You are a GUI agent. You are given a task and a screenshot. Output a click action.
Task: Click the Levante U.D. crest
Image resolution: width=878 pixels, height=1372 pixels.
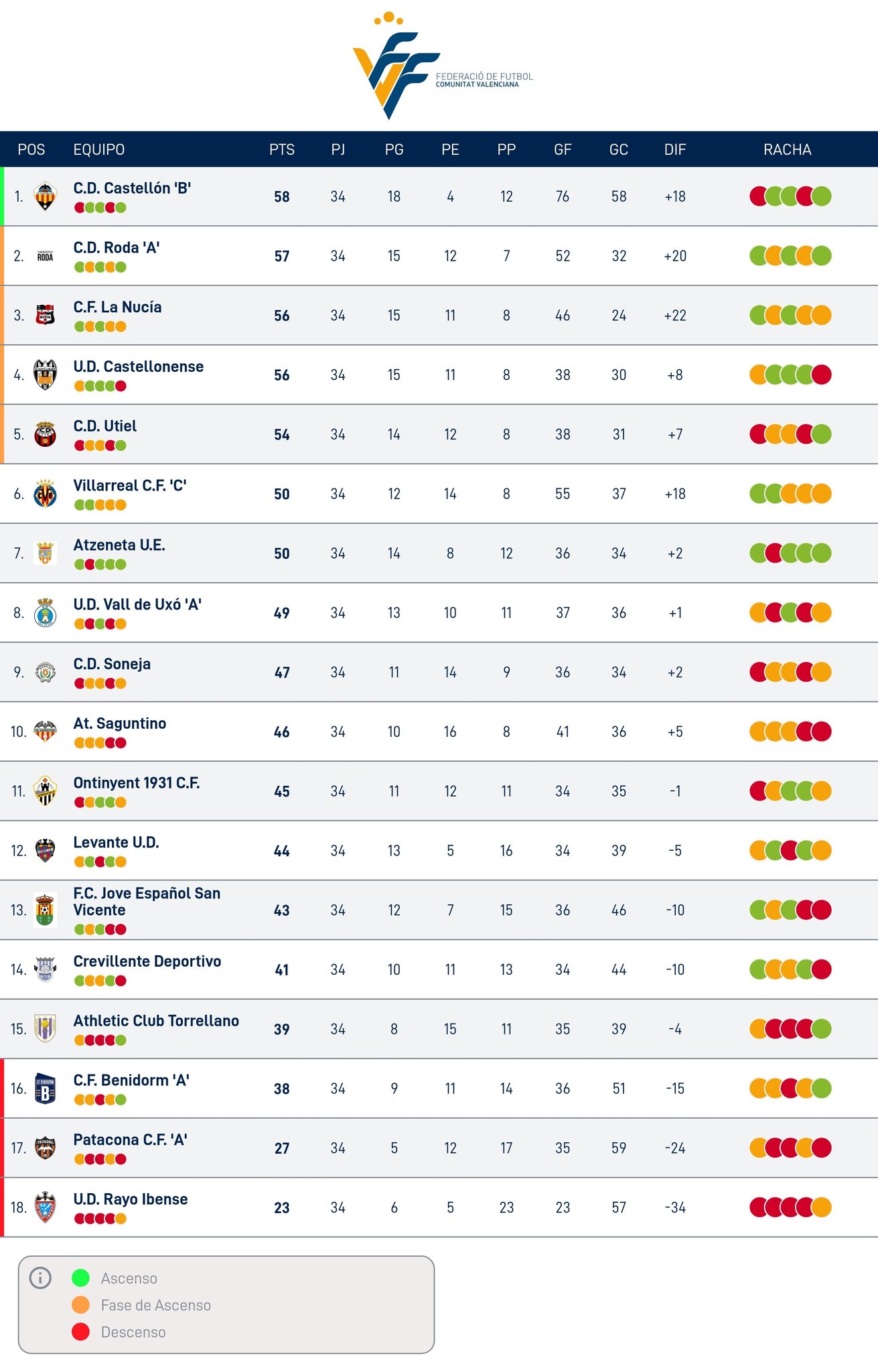tap(45, 851)
